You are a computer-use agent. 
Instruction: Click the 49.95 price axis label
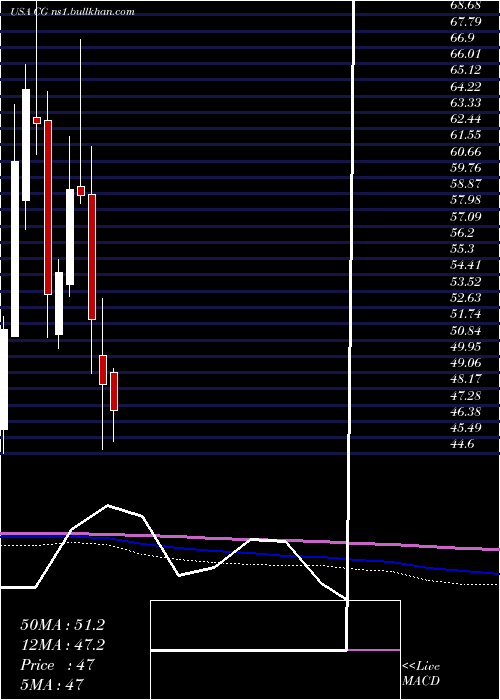(x=466, y=347)
